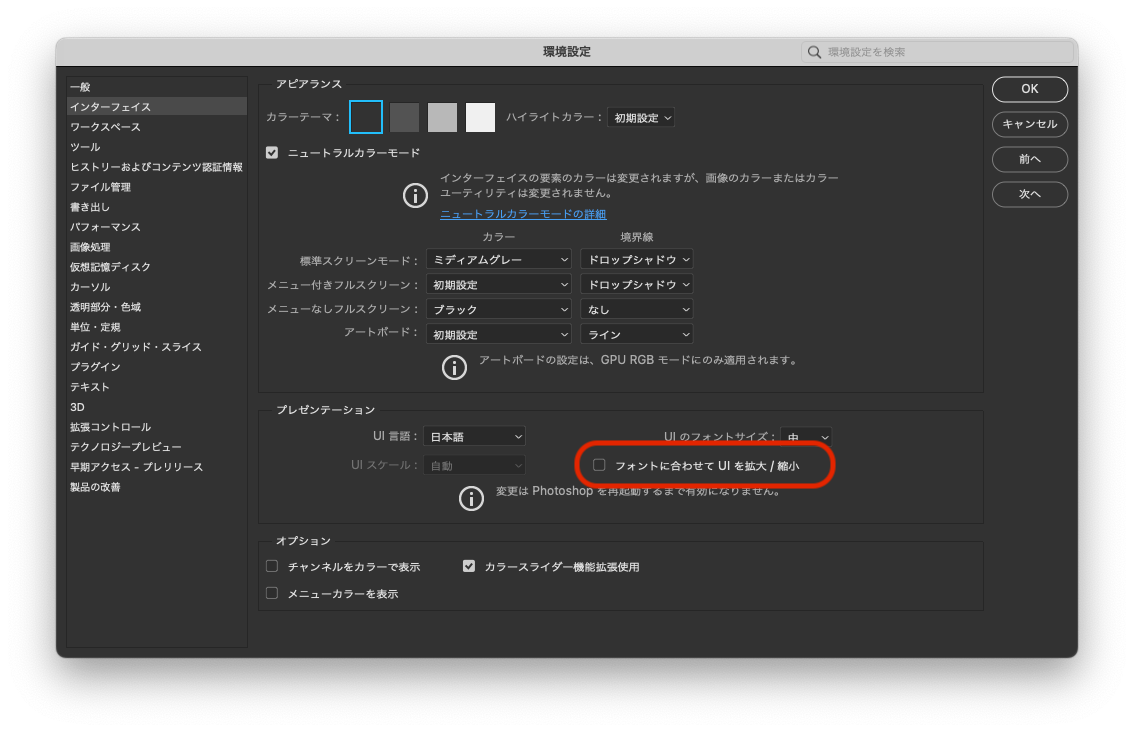
Task: Open the メニューなしフルスクリーン color dropdown
Action: click(498, 309)
